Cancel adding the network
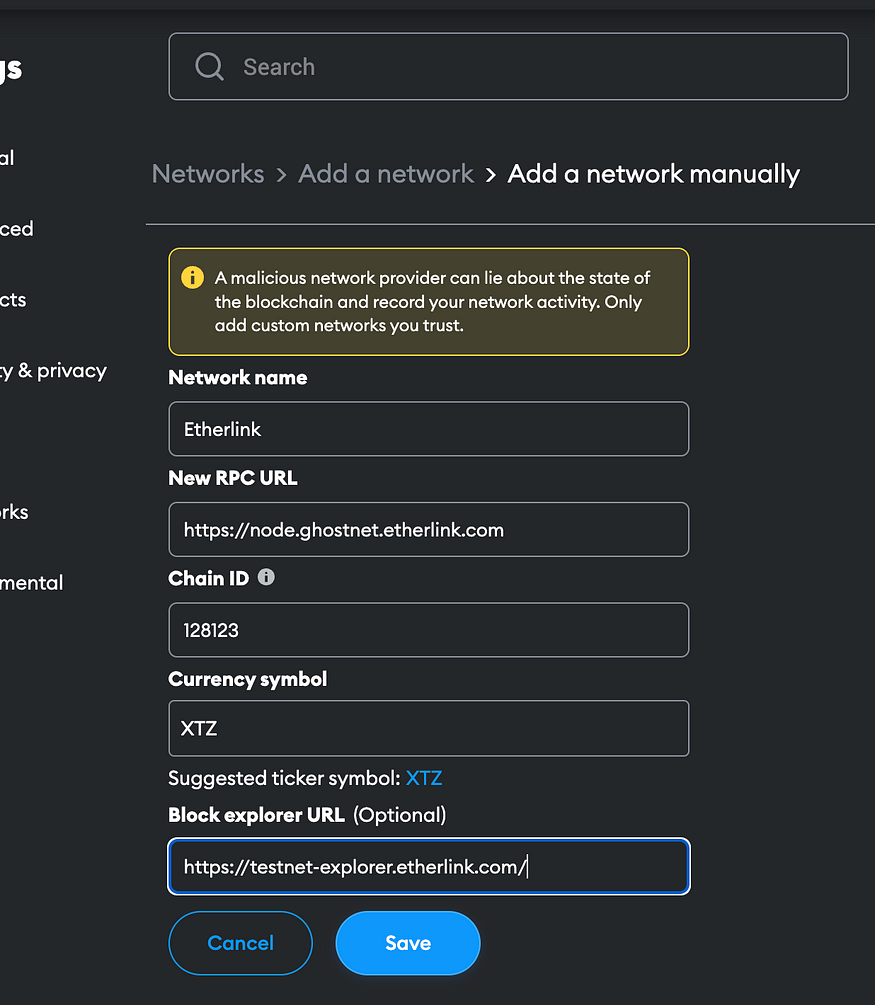 (240, 943)
